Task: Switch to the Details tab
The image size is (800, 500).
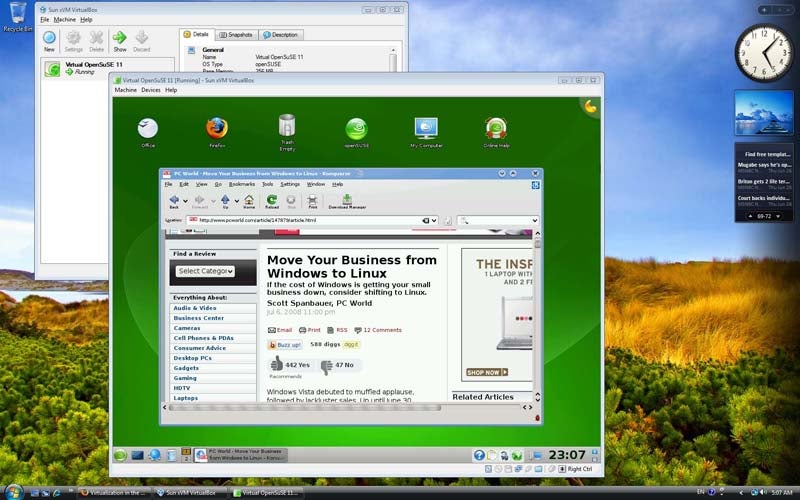Action: coord(196,34)
